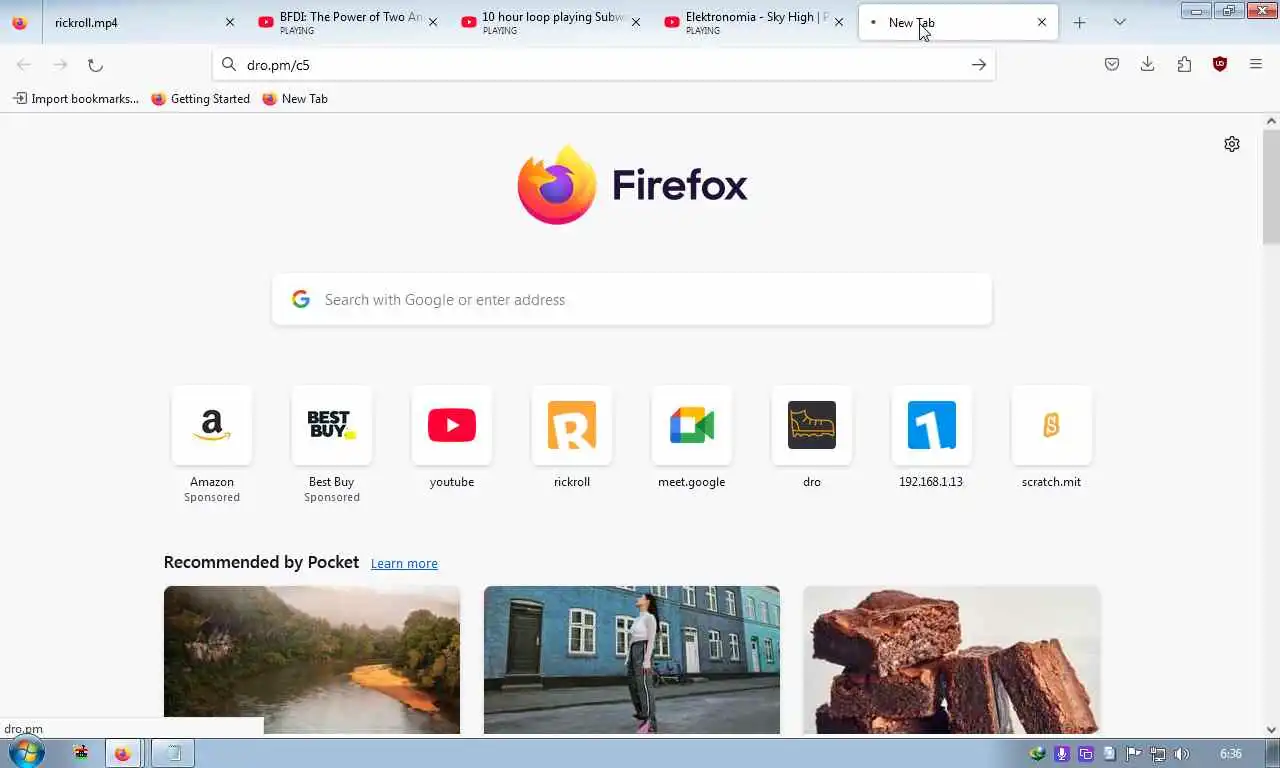The height and width of the screenshot is (768, 1280).
Task: Click the uBlock Origin shield icon
Action: tap(1220, 64)
